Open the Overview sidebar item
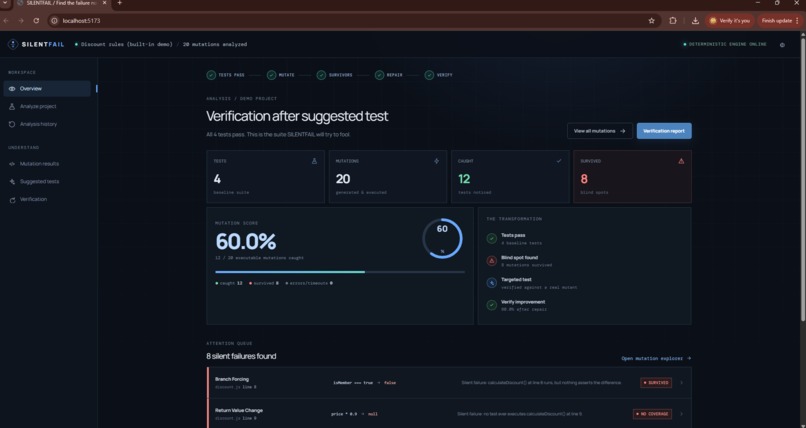806x428 pixels. [47, 88]
